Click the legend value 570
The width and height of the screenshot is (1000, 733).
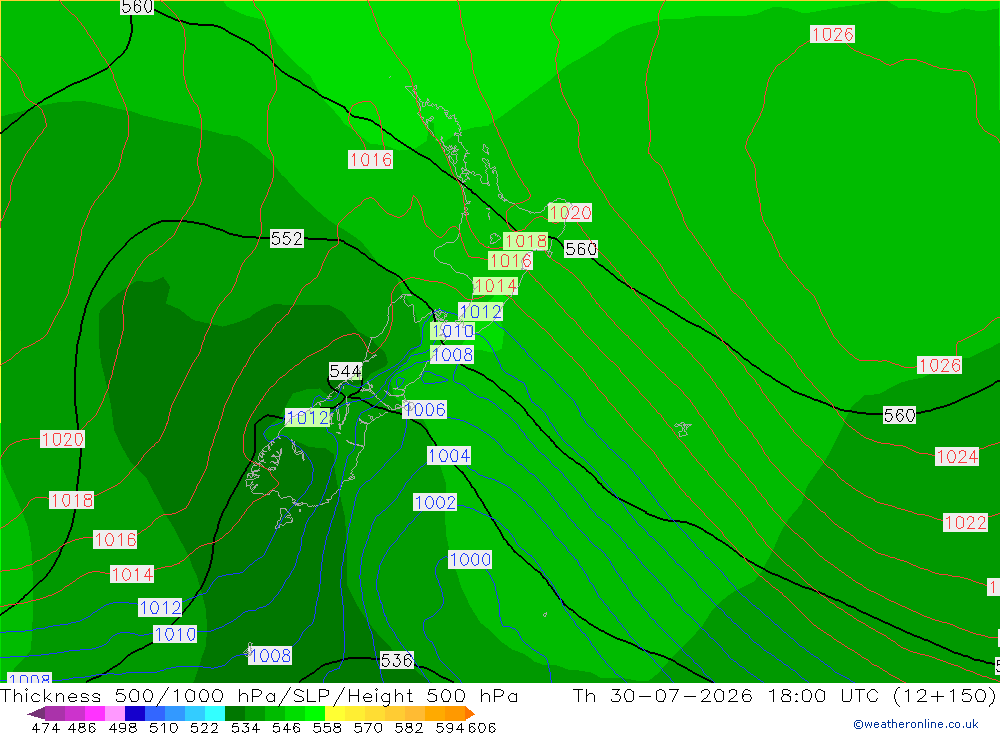pos(368,727)
